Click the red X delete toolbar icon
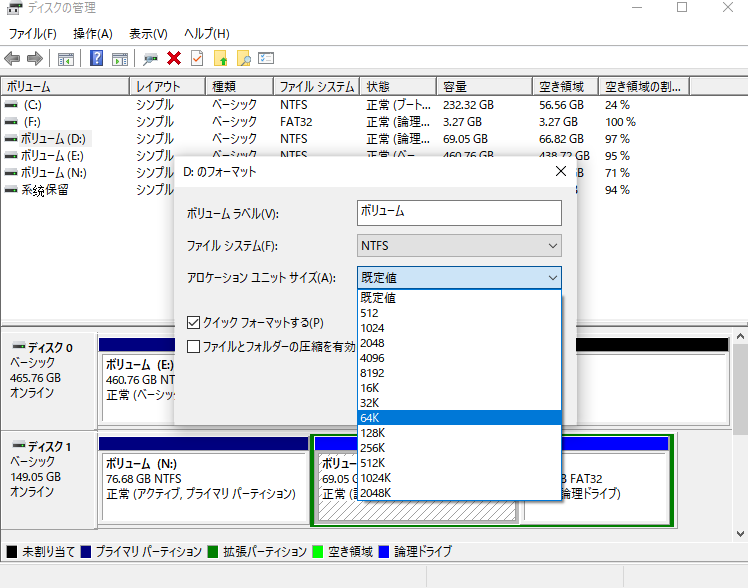Image resolution: width=748 pixels, height=588 pixels. click(x=174, y=58)
